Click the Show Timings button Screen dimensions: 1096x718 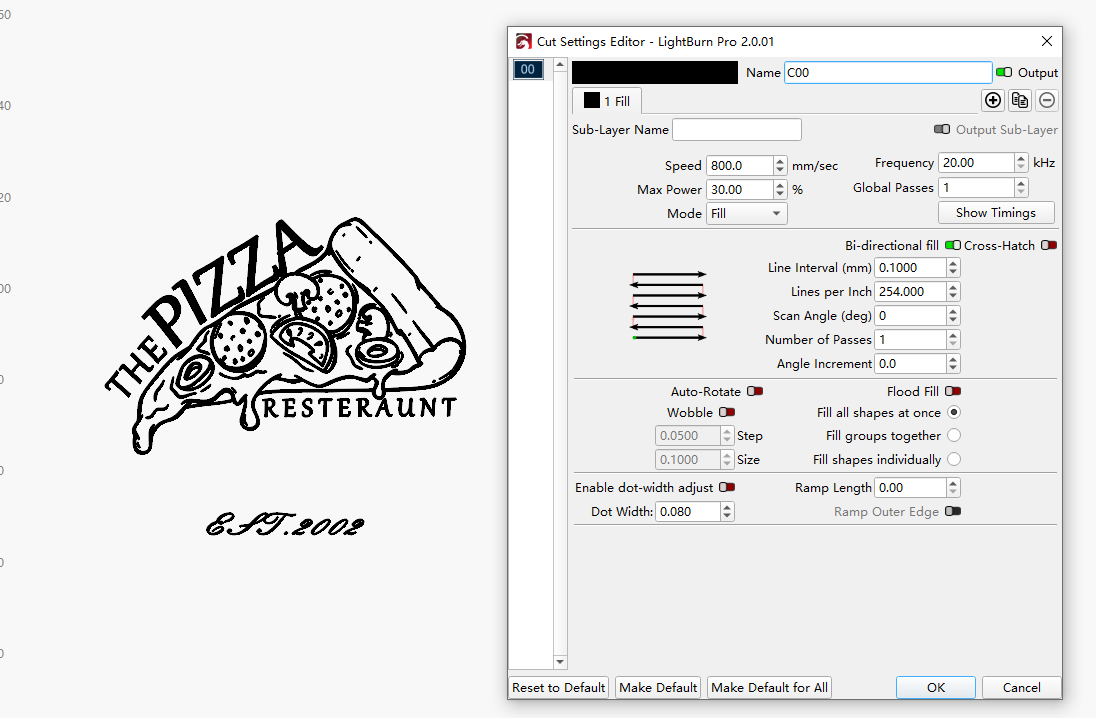[996, 213]
